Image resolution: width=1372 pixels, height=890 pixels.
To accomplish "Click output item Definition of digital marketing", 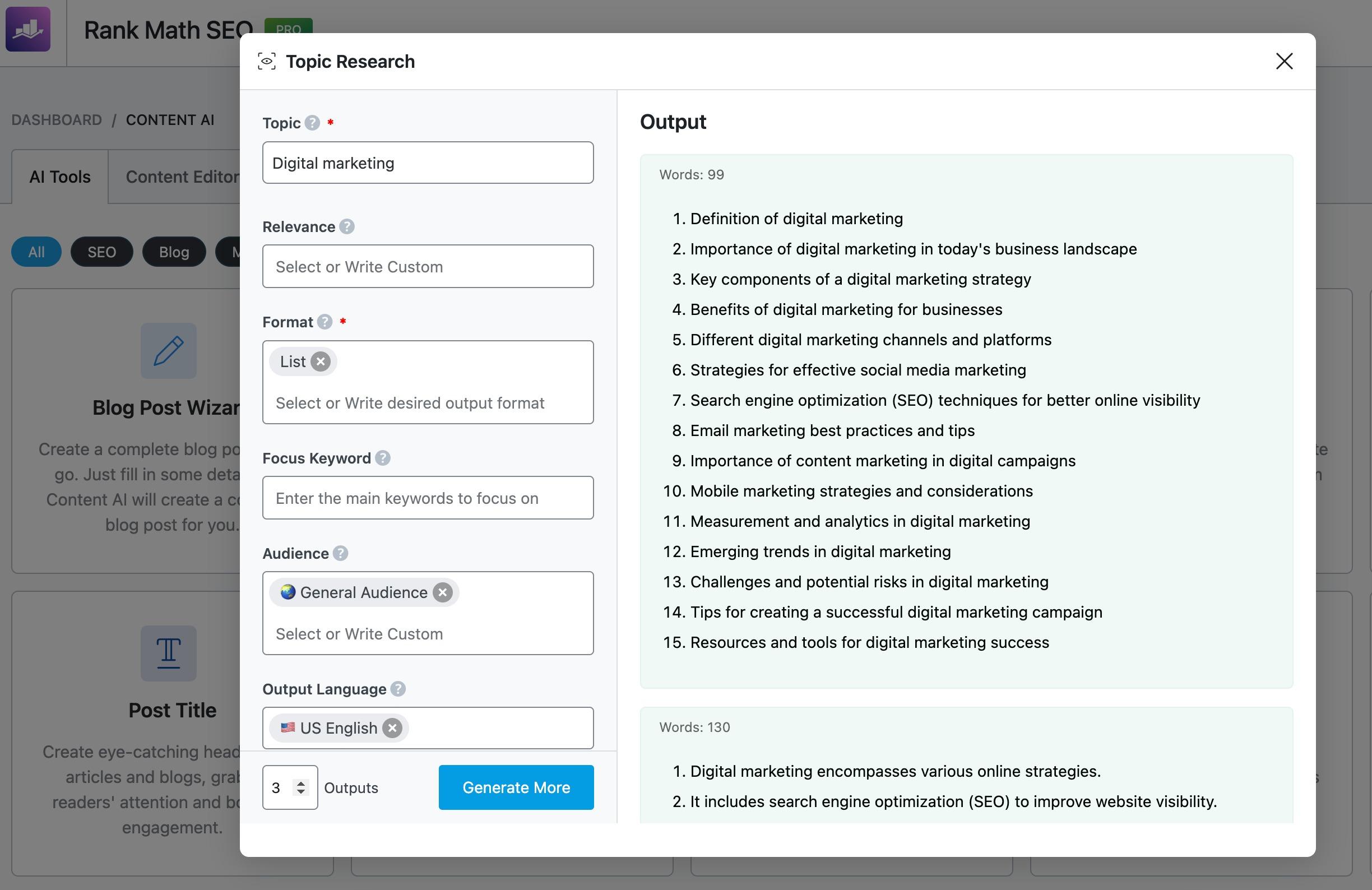I will (x=796, y=219).
